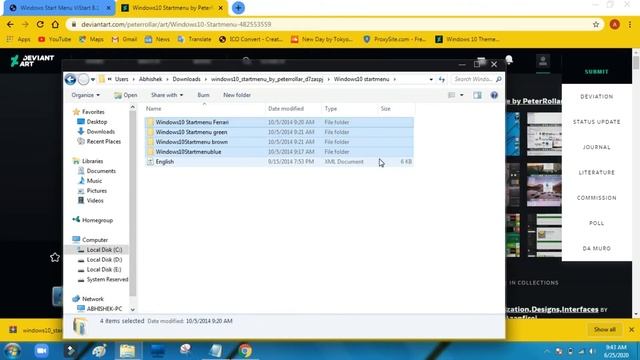Click the Open toolbar button

(x=126, y=95)
